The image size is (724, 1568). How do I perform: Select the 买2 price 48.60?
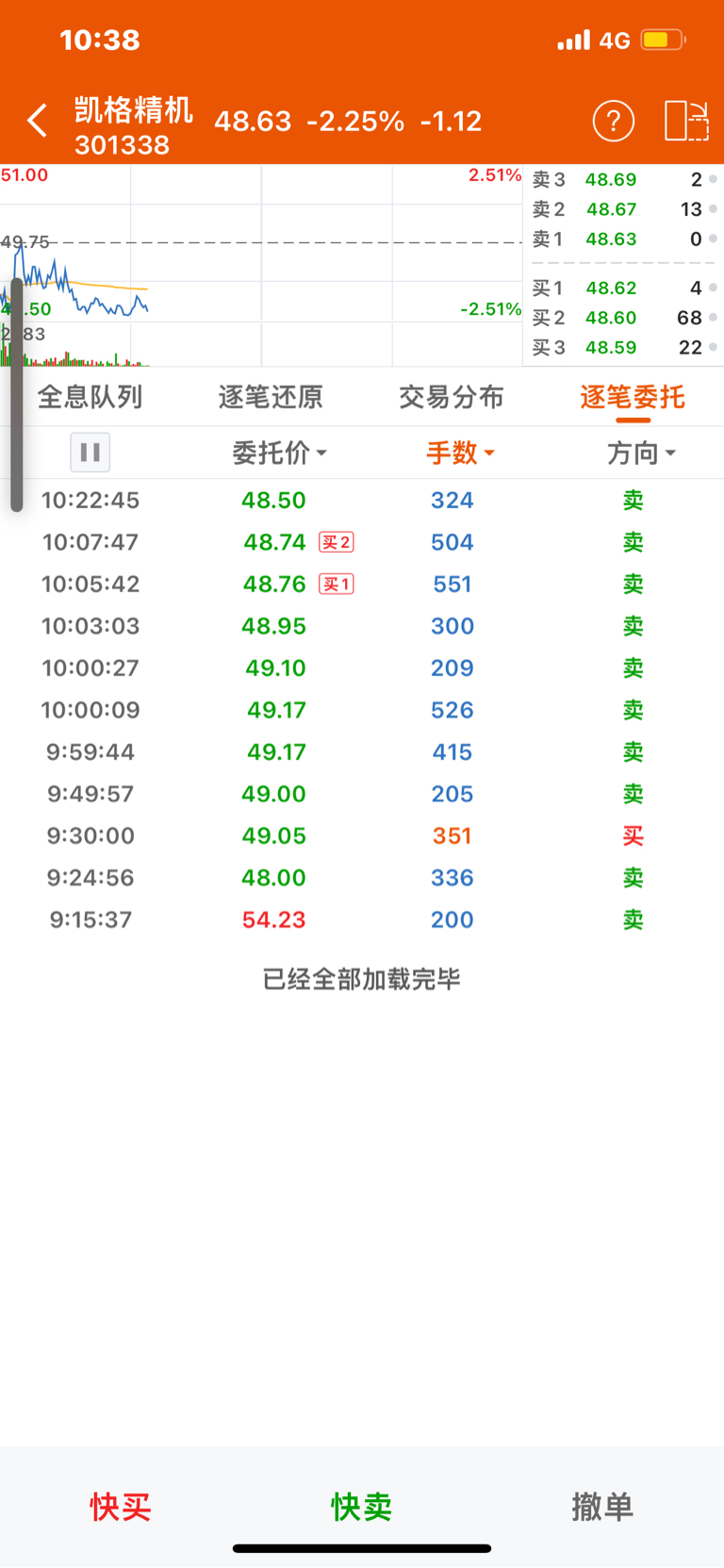611,318
